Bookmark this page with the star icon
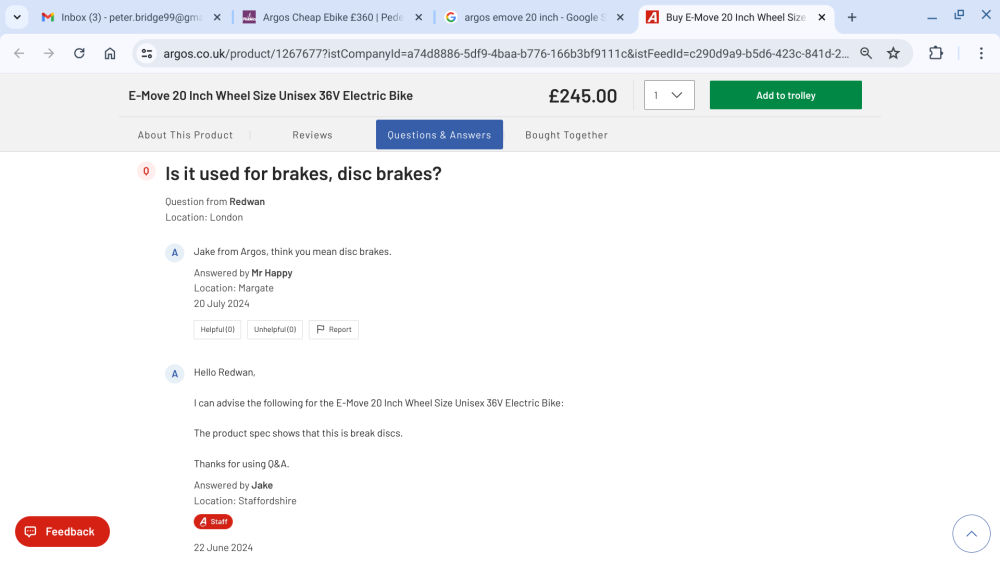 pyautogui.click(x=893, y=53)
